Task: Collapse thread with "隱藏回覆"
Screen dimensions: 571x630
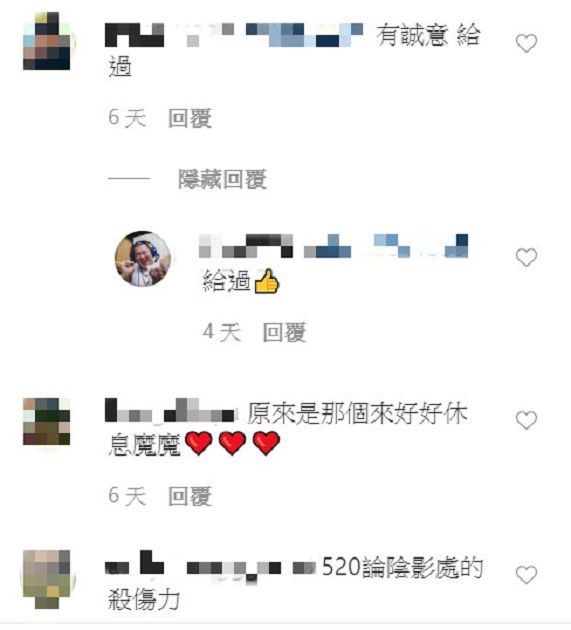Action: tap(222, 179)
